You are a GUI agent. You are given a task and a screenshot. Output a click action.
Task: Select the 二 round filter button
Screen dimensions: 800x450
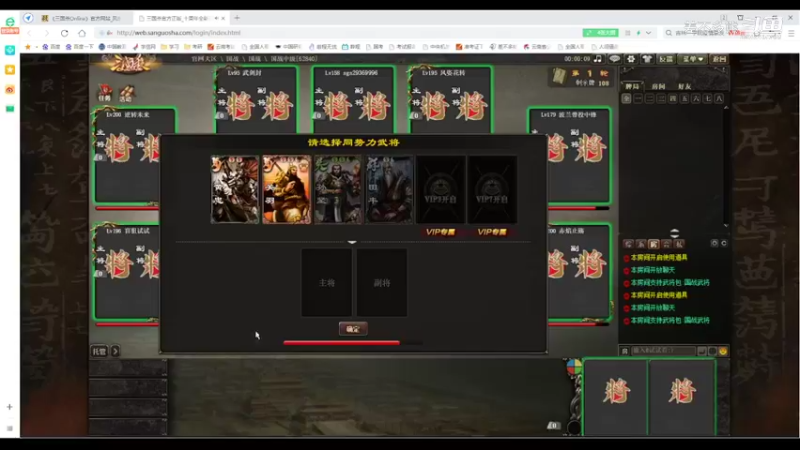tap(649, 98)
